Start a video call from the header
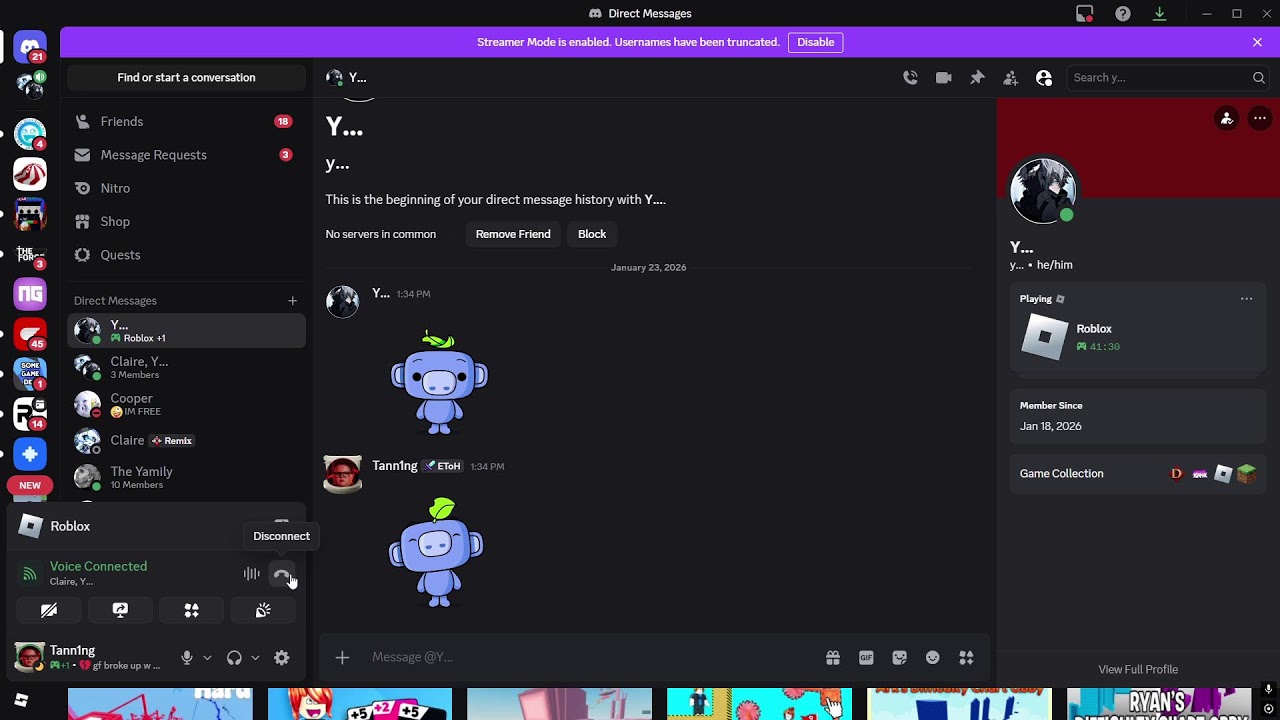Viewport: 1280px width, 720px height. [943, 77]
